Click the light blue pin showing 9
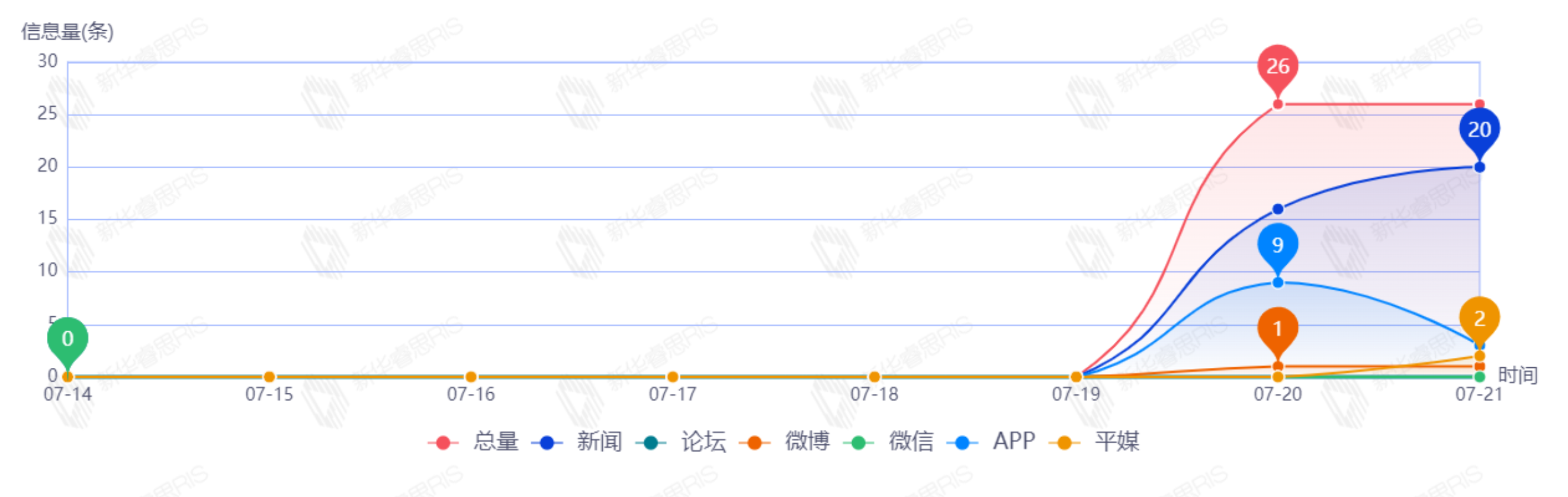The image size is (1568, 497). [x=1277, y=245]
